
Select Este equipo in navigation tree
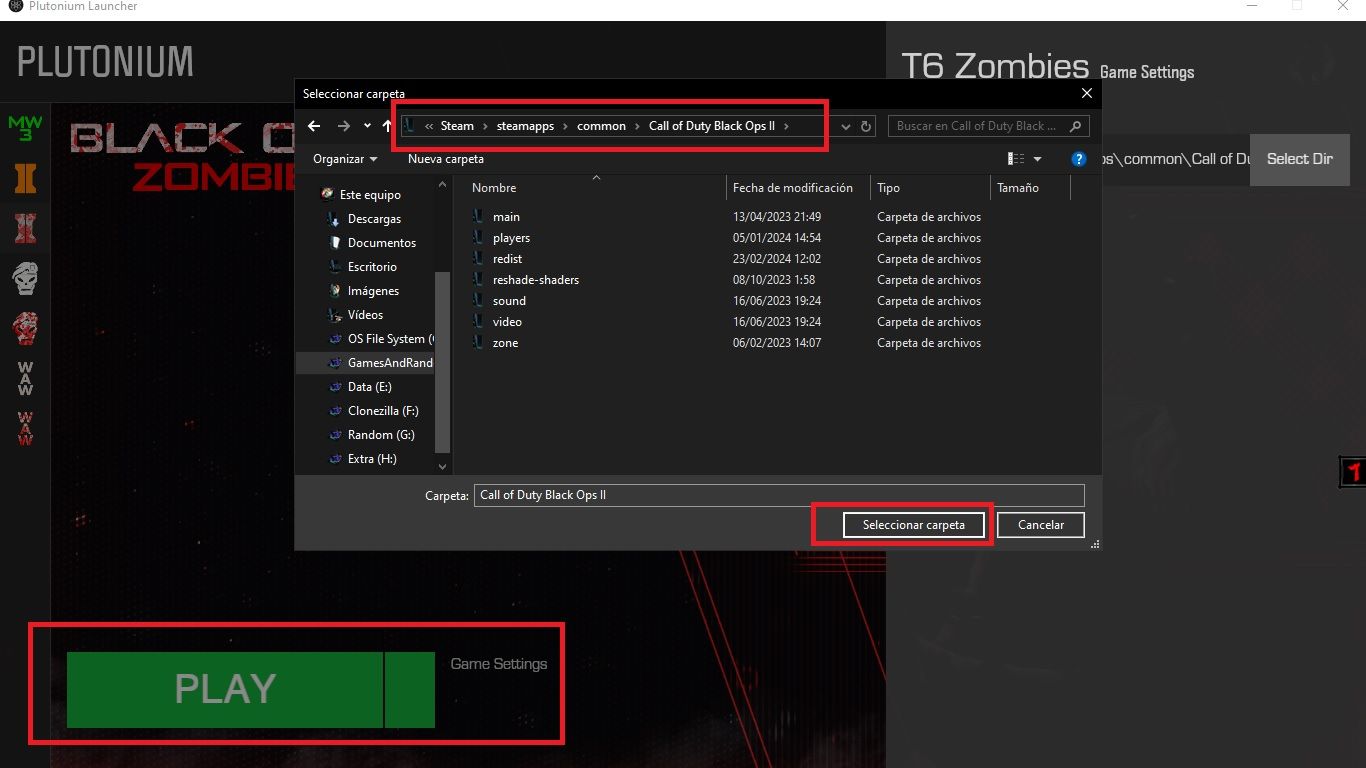[x=370, y=195]
